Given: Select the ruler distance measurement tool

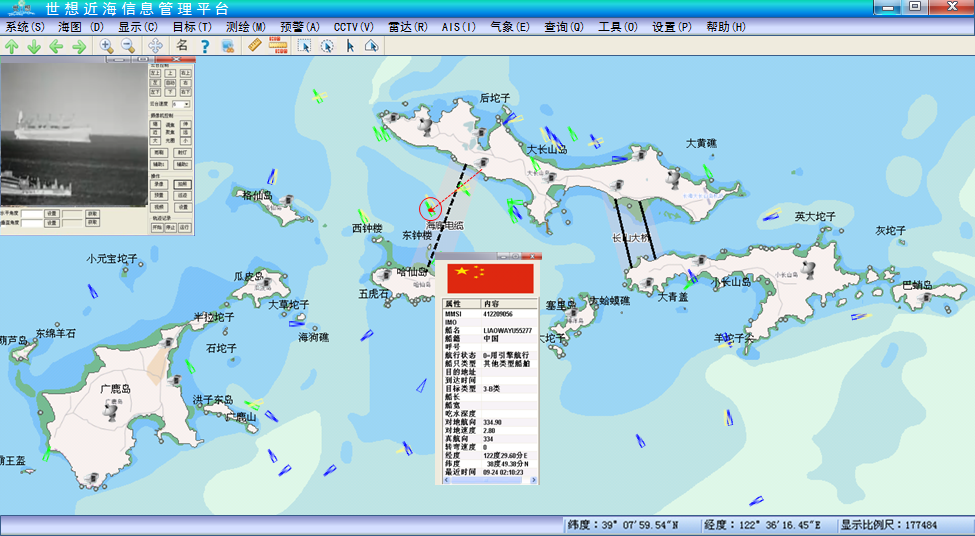Looking at the screenshot, I should 254,46.
